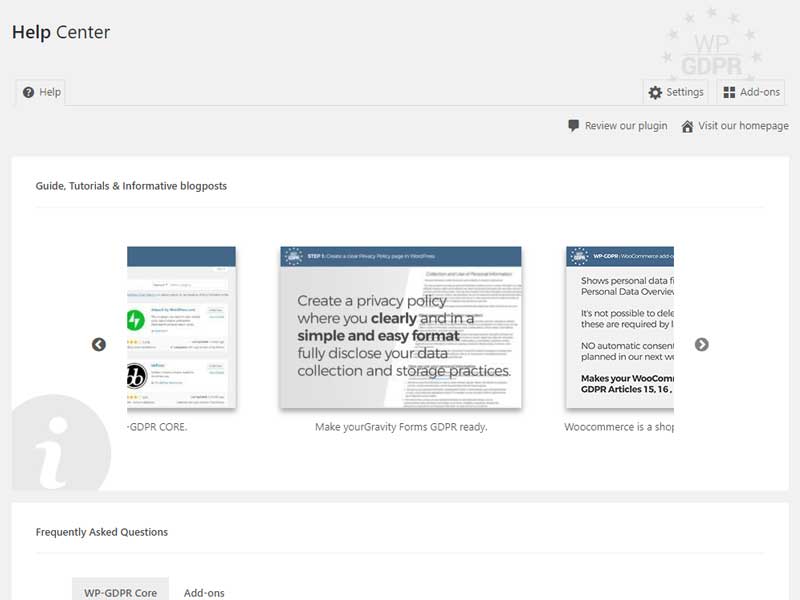The height and width of the screenshot is (600, 800).
Task: Click Review our plugin link
Action: [x=618, y=126]
